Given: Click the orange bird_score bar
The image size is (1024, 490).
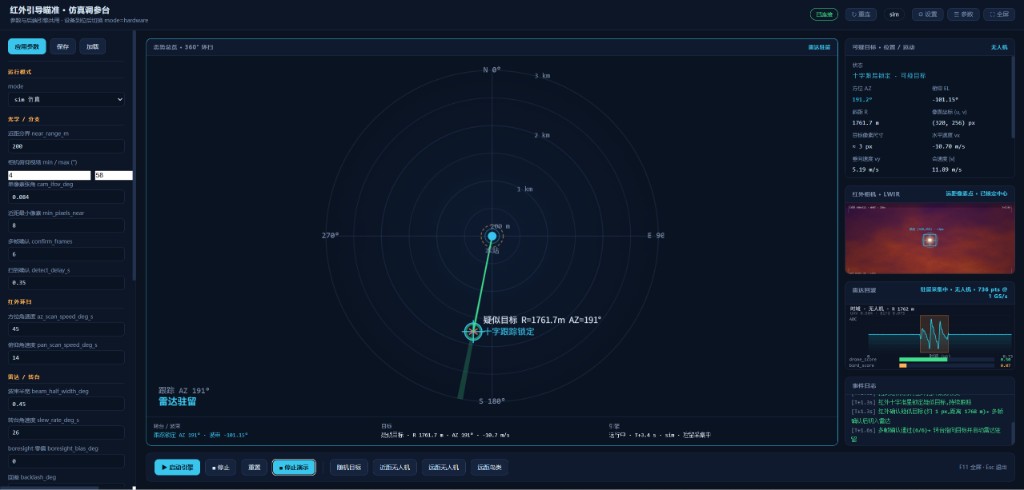Looking at the screenshot, I should coord(903,365).
